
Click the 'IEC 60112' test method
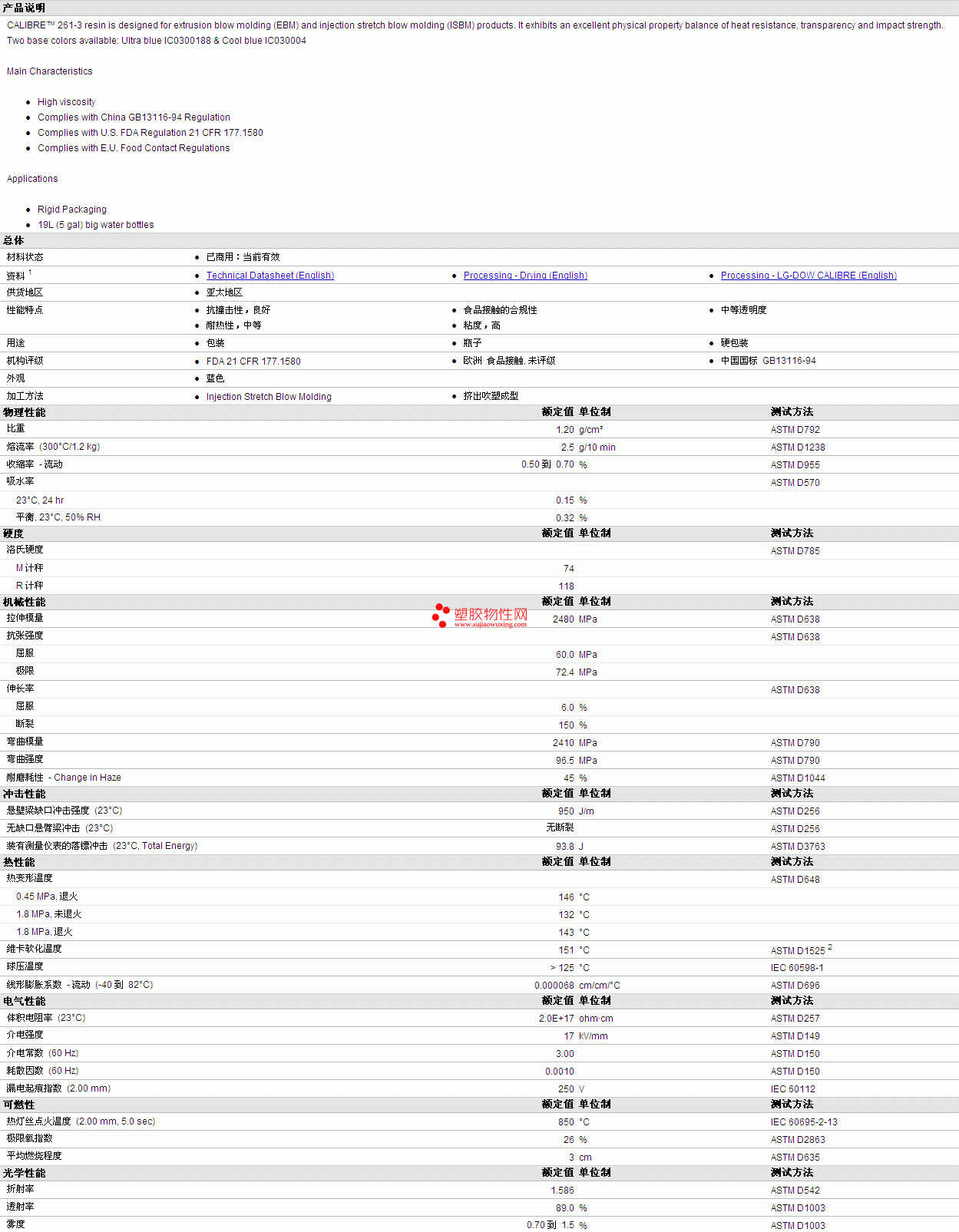click(793, 1089)
